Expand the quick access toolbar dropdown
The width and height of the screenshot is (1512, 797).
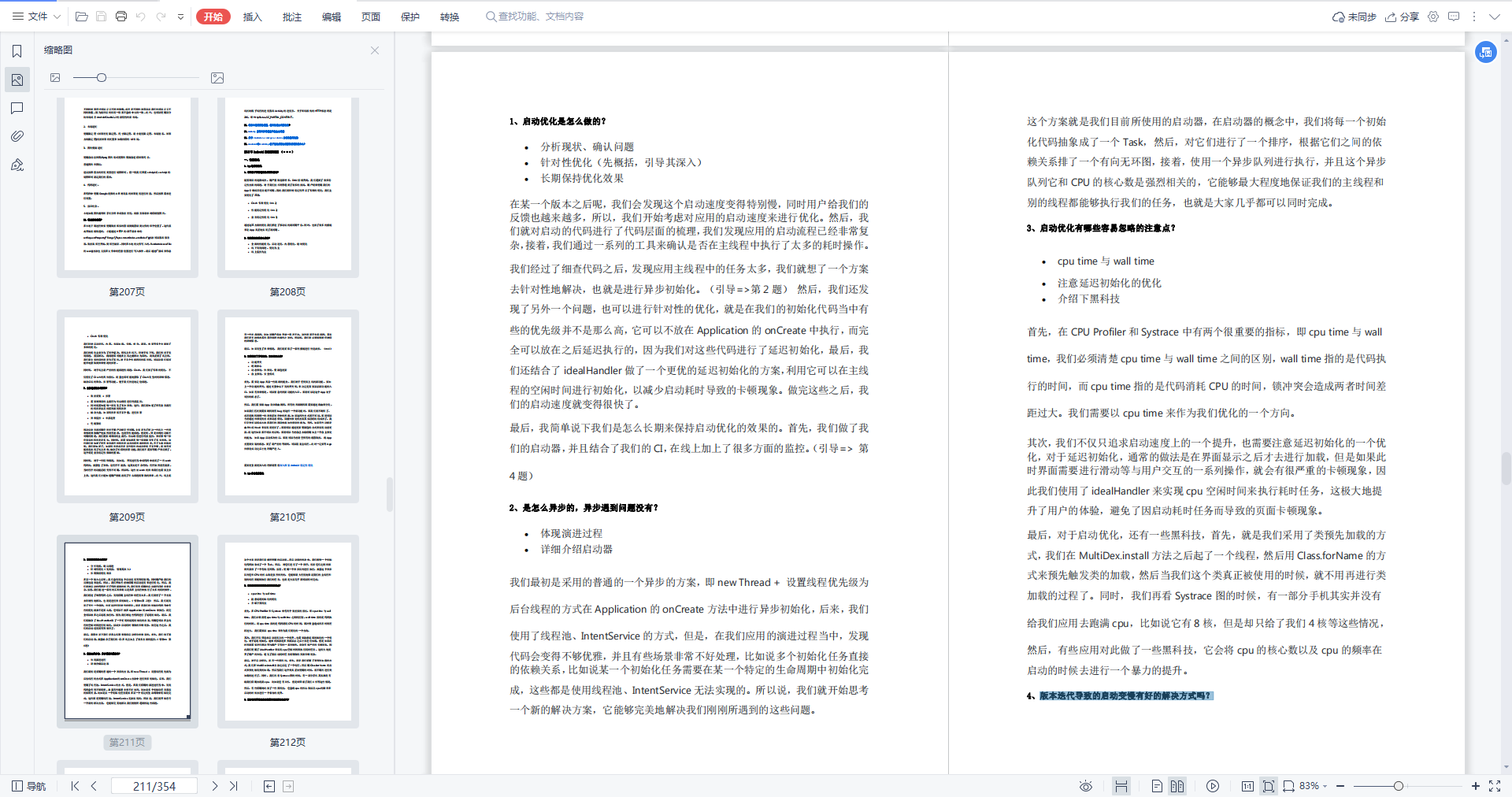(180, 17)
